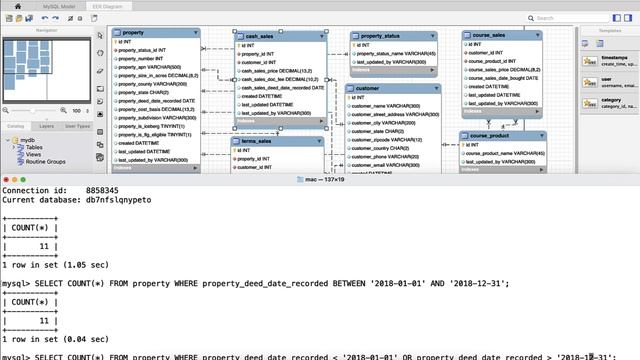Screen dimensions: 640x360
Task: Click the new model file icon
Action: tap(9, 18)
